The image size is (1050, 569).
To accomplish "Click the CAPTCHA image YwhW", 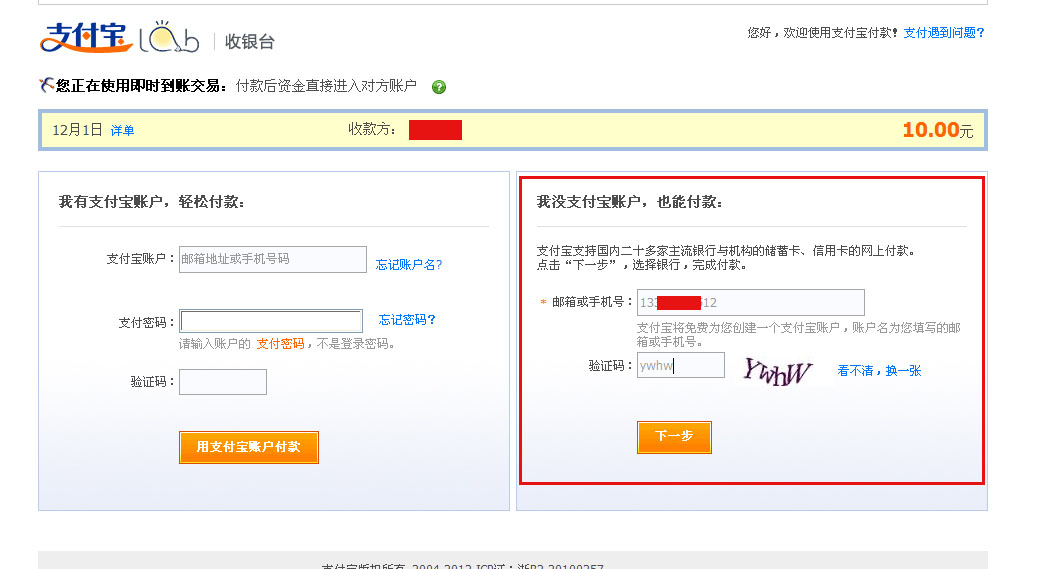I will pyautogui.click(x=777, y=370).
